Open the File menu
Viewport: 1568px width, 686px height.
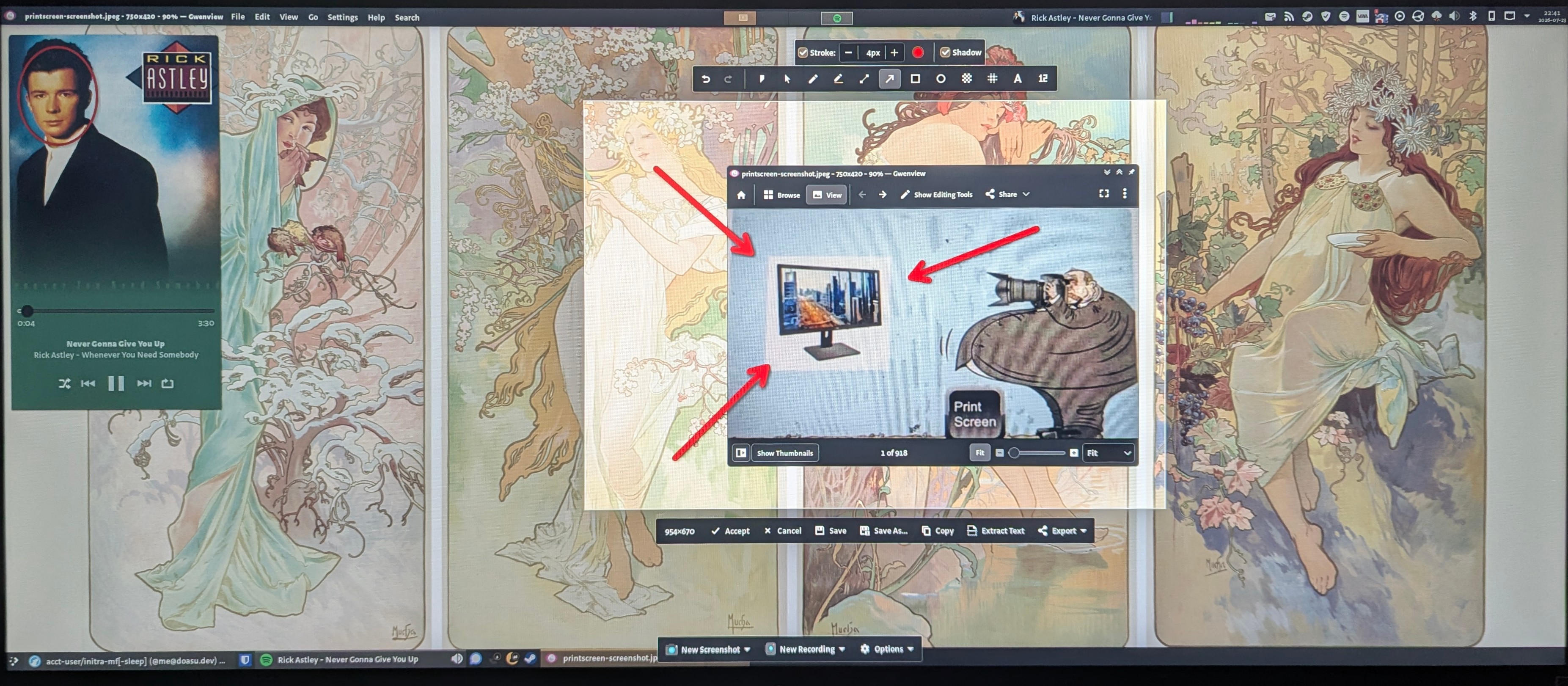[x=238, y=17]
